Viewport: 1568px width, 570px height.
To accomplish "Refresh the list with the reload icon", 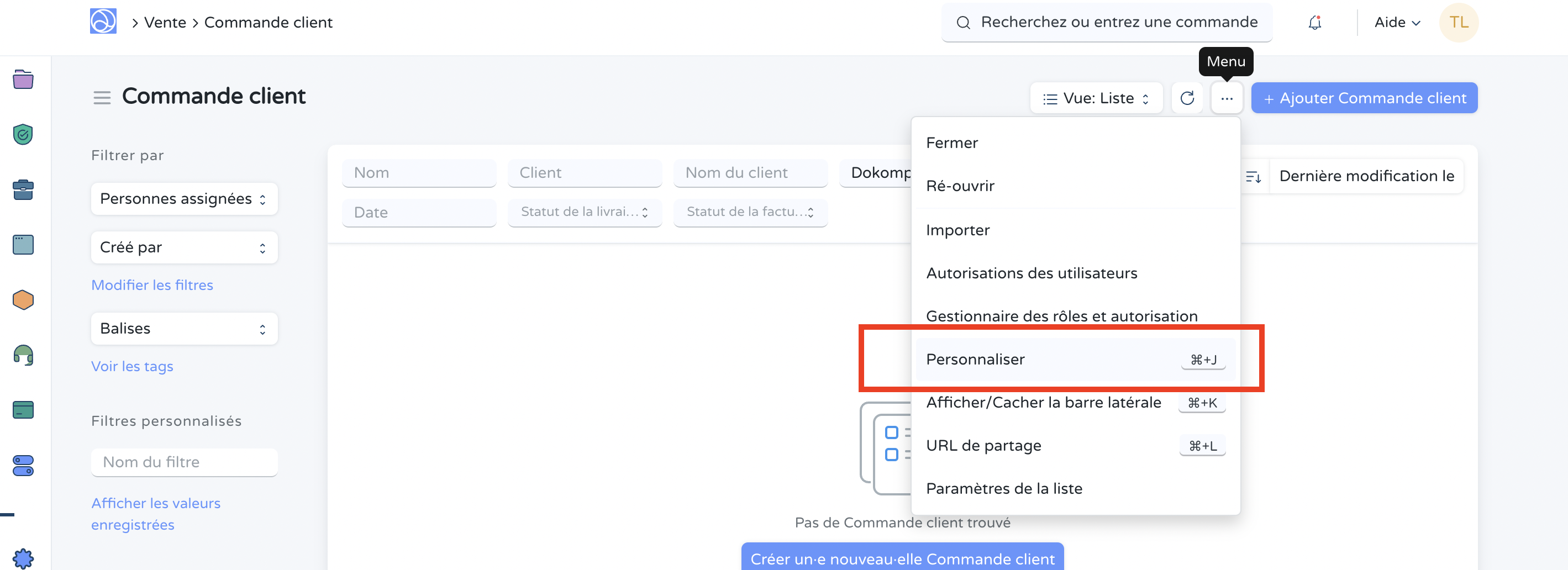I will 1187,97.
